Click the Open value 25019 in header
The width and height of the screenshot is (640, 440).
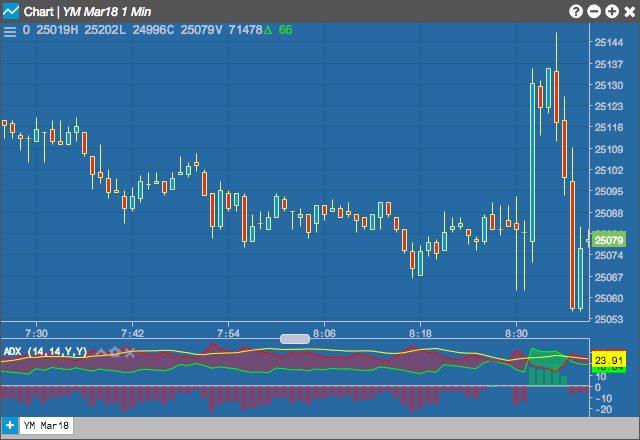[x=53, y=30]
